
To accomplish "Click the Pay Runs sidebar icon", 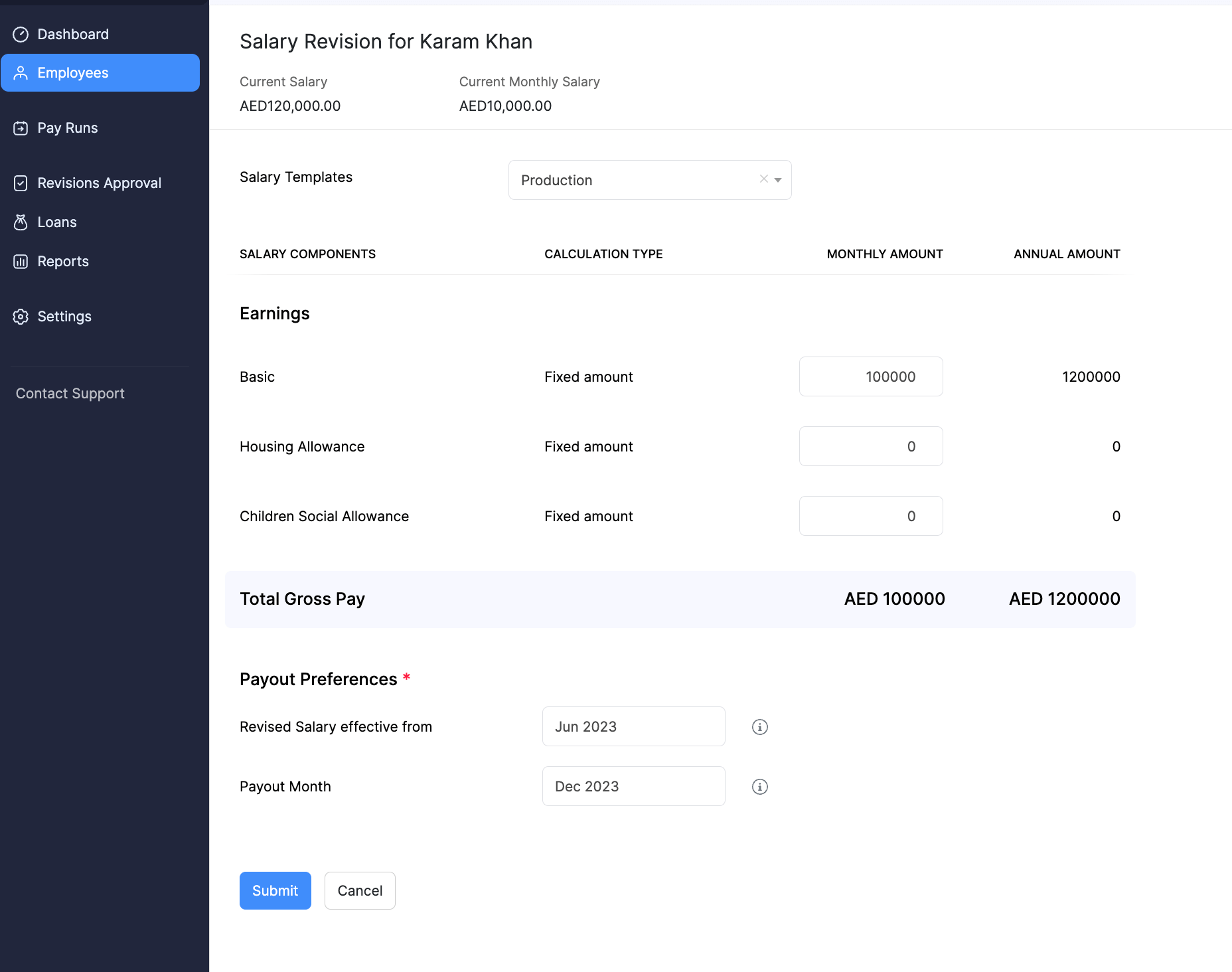I will (x=21, y=128).
